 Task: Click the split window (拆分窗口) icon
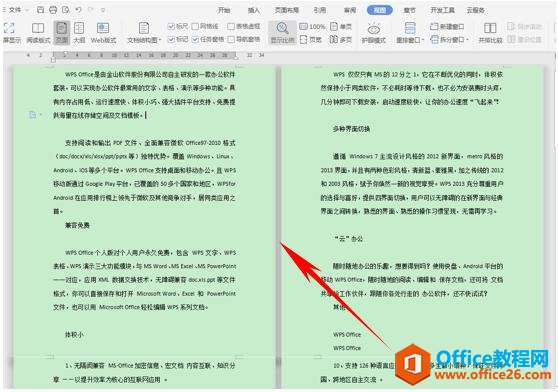coord(434,39)
